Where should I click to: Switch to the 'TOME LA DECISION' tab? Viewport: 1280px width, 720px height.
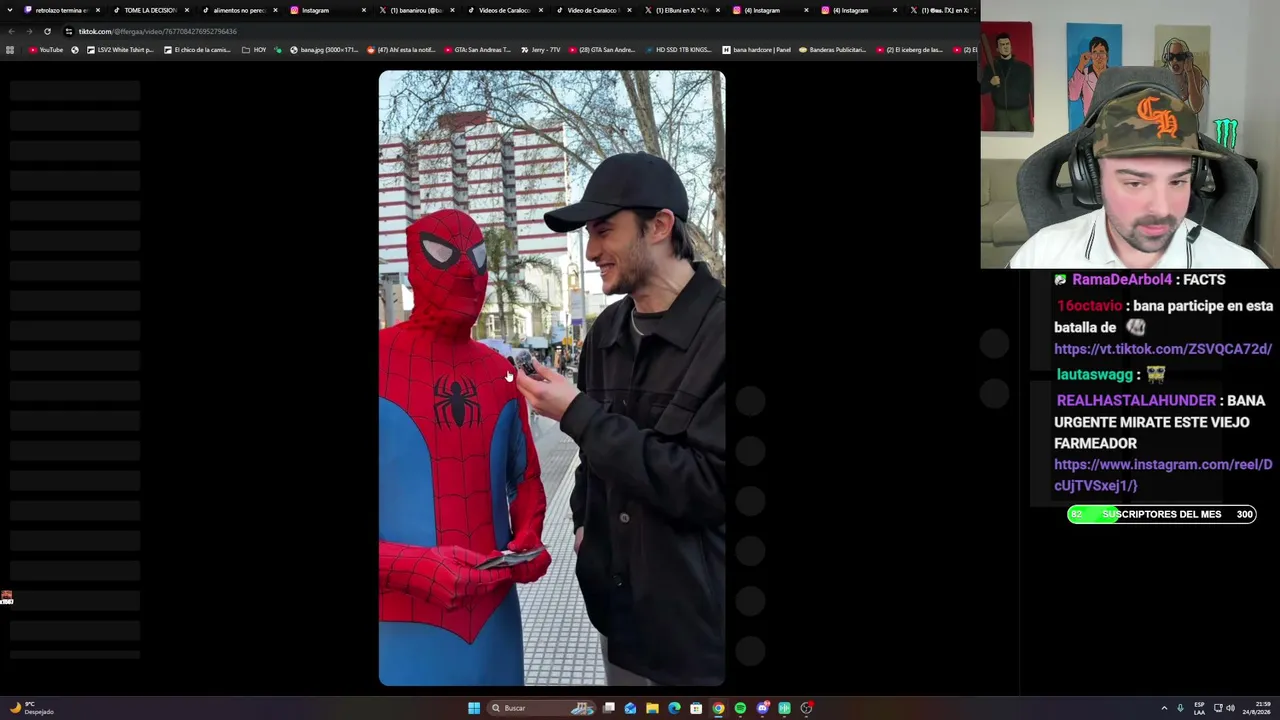(x=149, y=10)
